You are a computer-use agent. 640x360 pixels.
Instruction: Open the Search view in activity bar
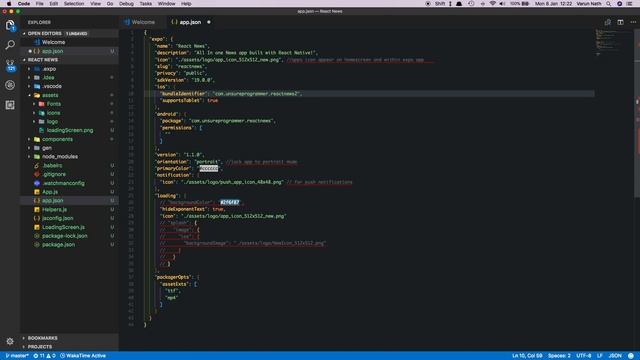click(10, 45)
